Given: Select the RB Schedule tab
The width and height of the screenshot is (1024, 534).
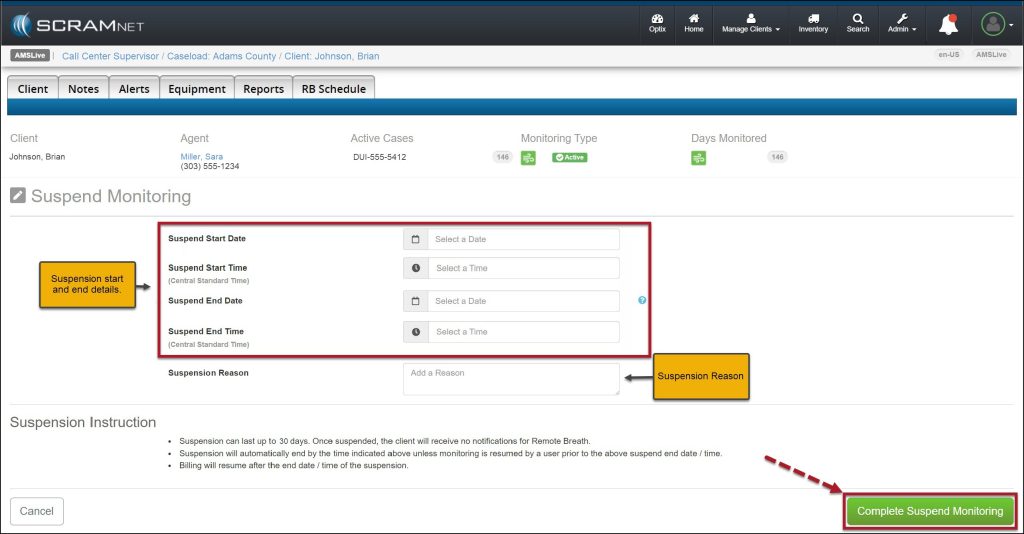Looking at the screenshot, I should 334,89.
